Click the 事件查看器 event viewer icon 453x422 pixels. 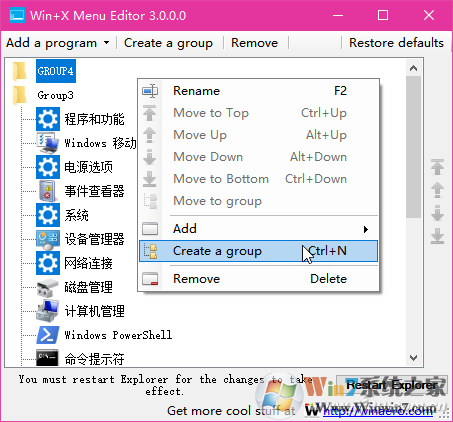(47, 191)
